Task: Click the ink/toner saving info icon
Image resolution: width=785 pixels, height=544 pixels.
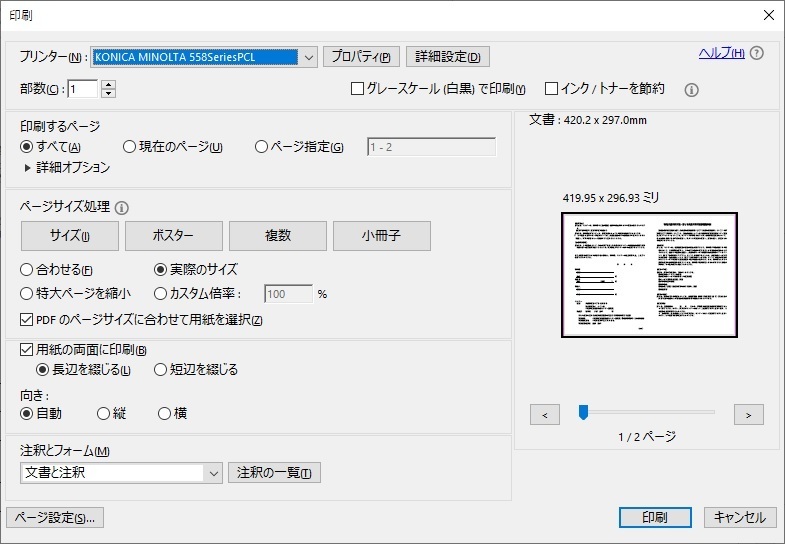Action: (x=691, y=90)
